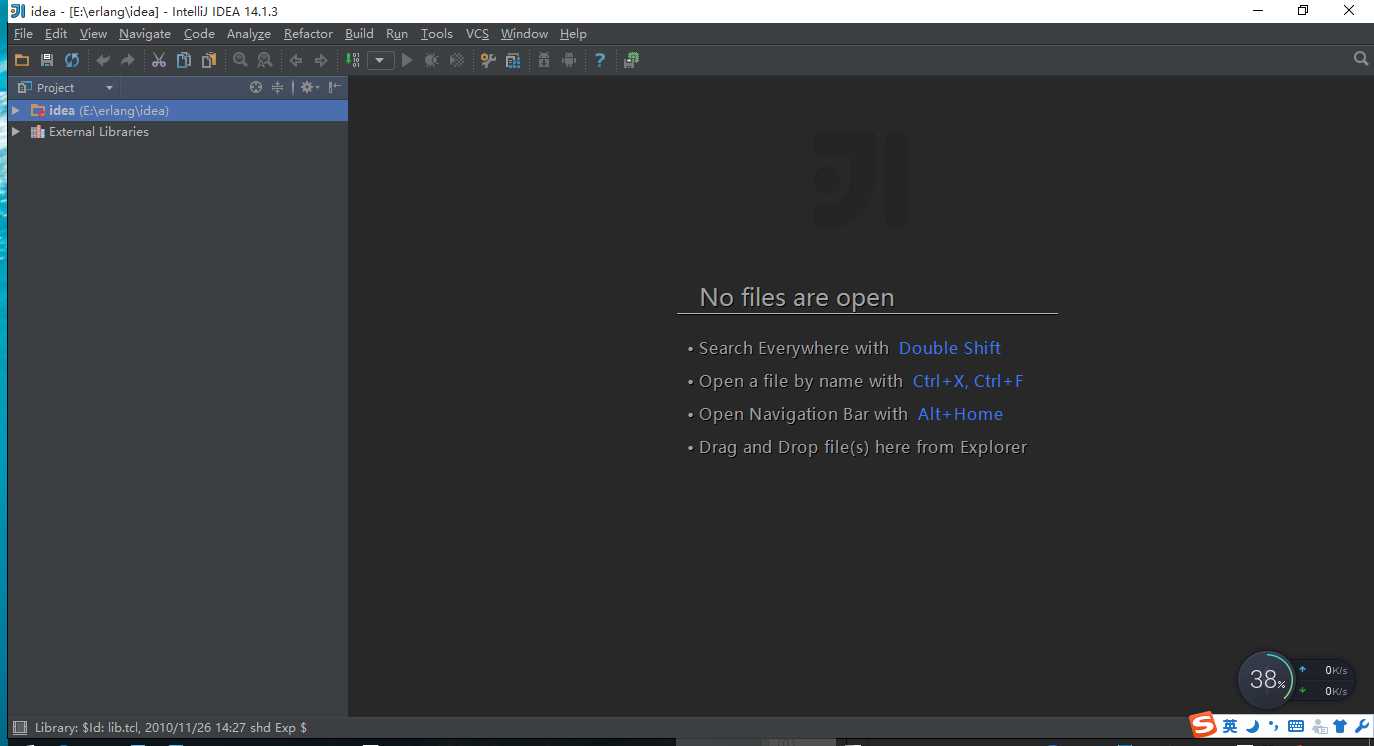The height and width of the screenshot is (746, 1374).
Task: Click the Find magnifier icon
Action: (240, 60)
